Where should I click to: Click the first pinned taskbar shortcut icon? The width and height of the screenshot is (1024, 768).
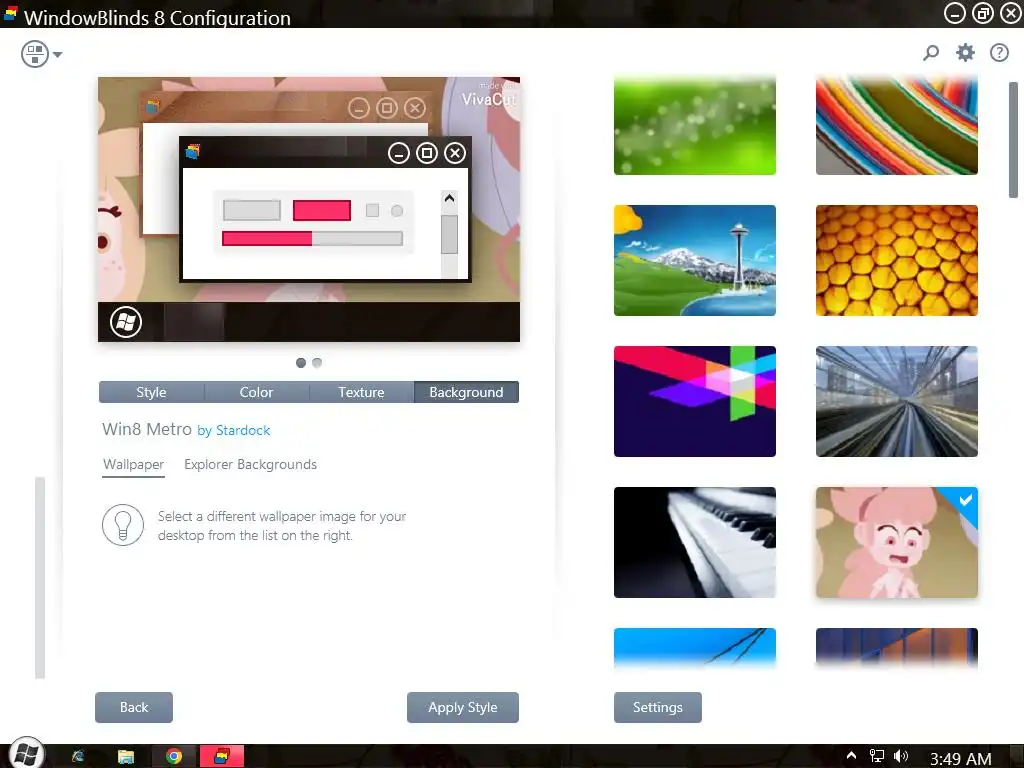click(x=78, y=756)
